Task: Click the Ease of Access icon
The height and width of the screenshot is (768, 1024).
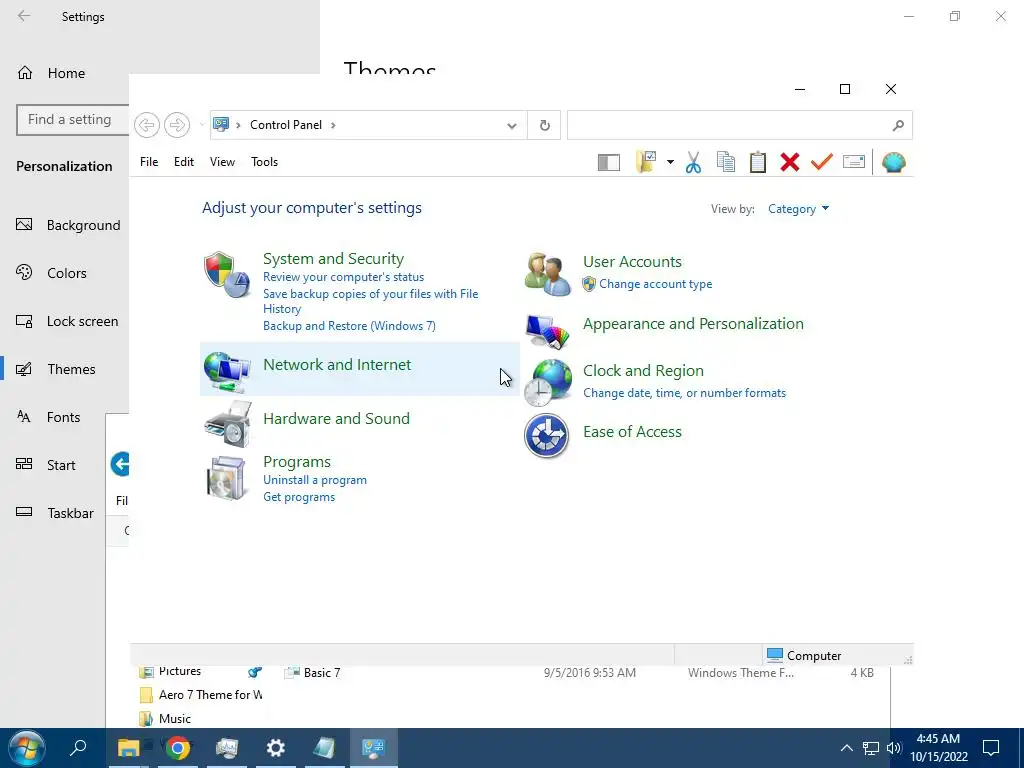Action: (547, 436)
